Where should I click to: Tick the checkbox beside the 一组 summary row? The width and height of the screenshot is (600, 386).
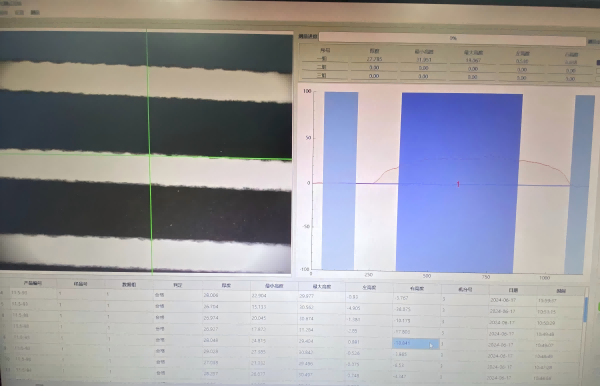[x=598, y=62]
